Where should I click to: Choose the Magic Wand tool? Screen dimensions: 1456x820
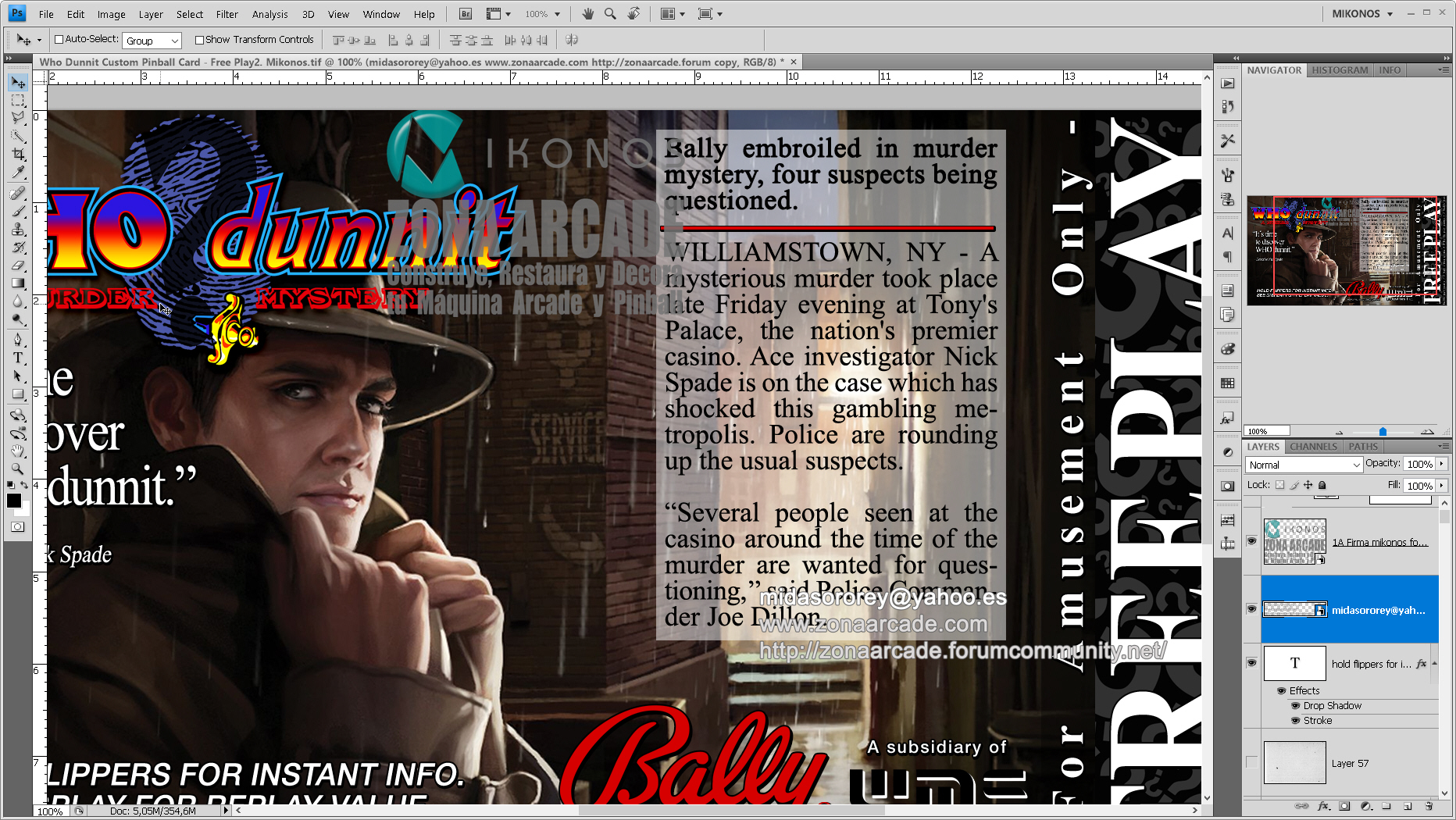18,137
